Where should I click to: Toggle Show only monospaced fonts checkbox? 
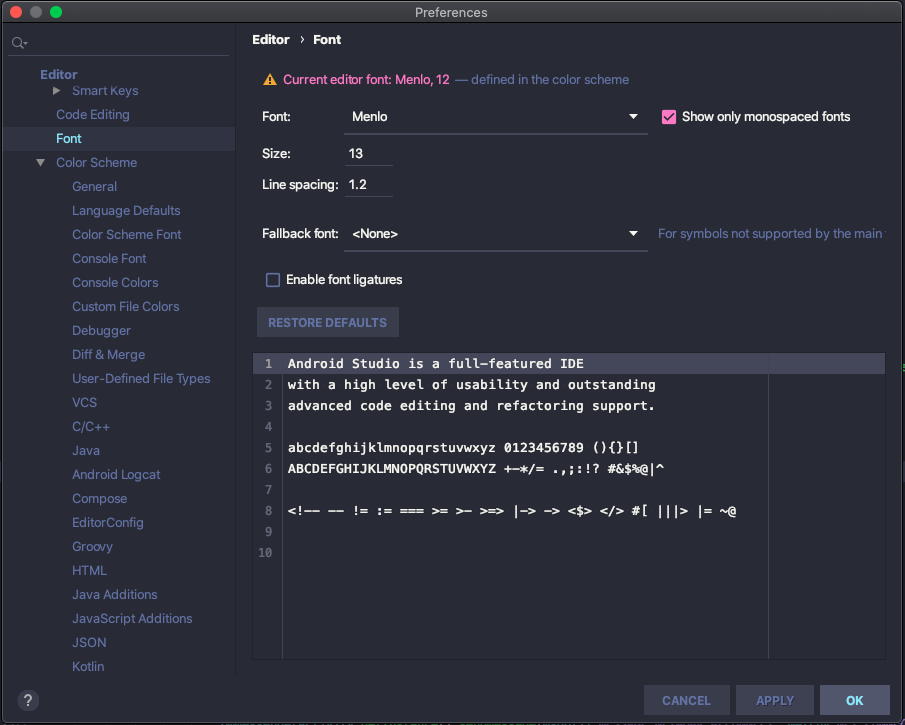[668, 117]
